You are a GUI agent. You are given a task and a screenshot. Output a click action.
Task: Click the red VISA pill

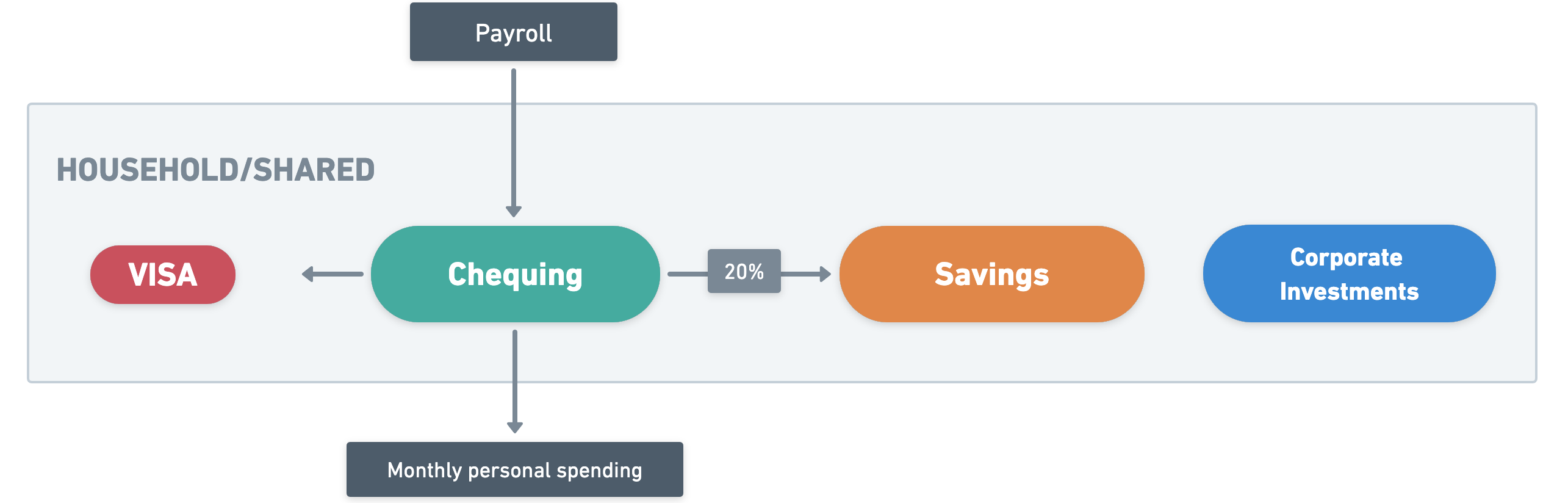[163, 275]
